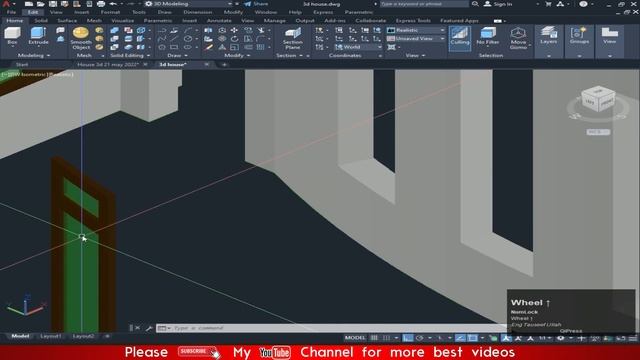Click the Extrude tool icon
The image size is (640, 360).
click(38, 36)
